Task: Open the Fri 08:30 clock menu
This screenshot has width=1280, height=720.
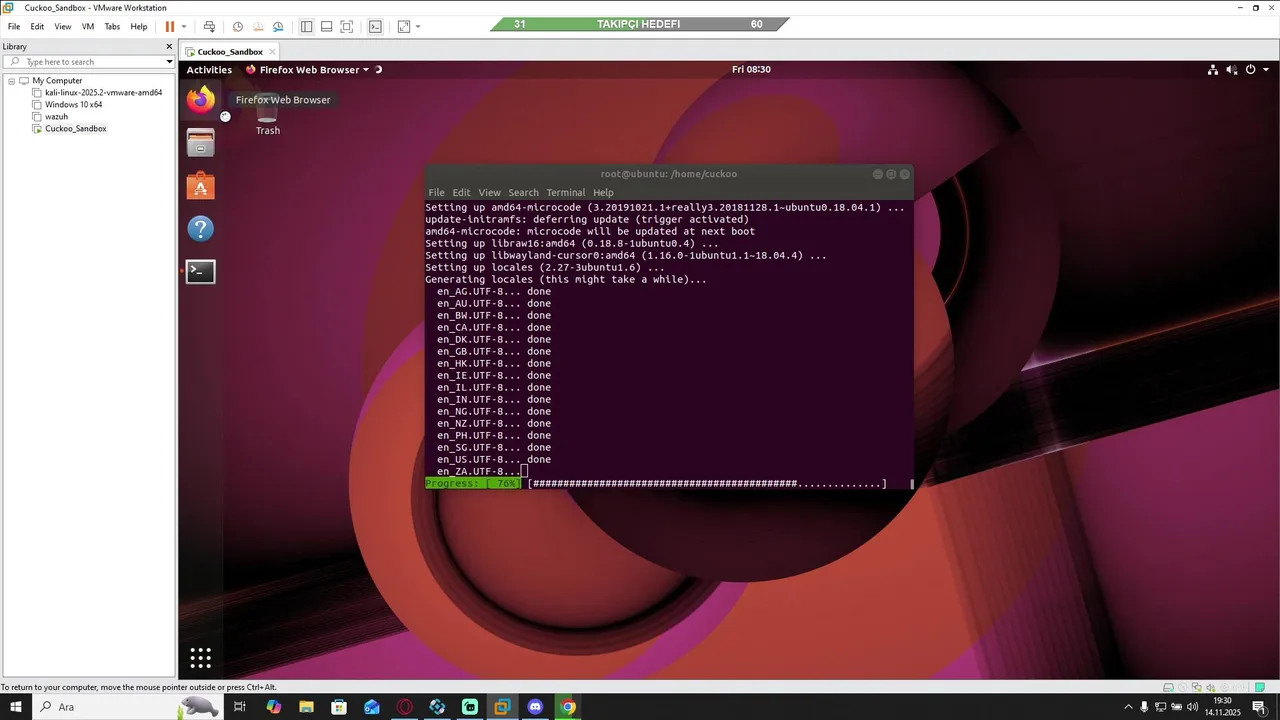Action: pyautogui.click(x=751, y=70)
